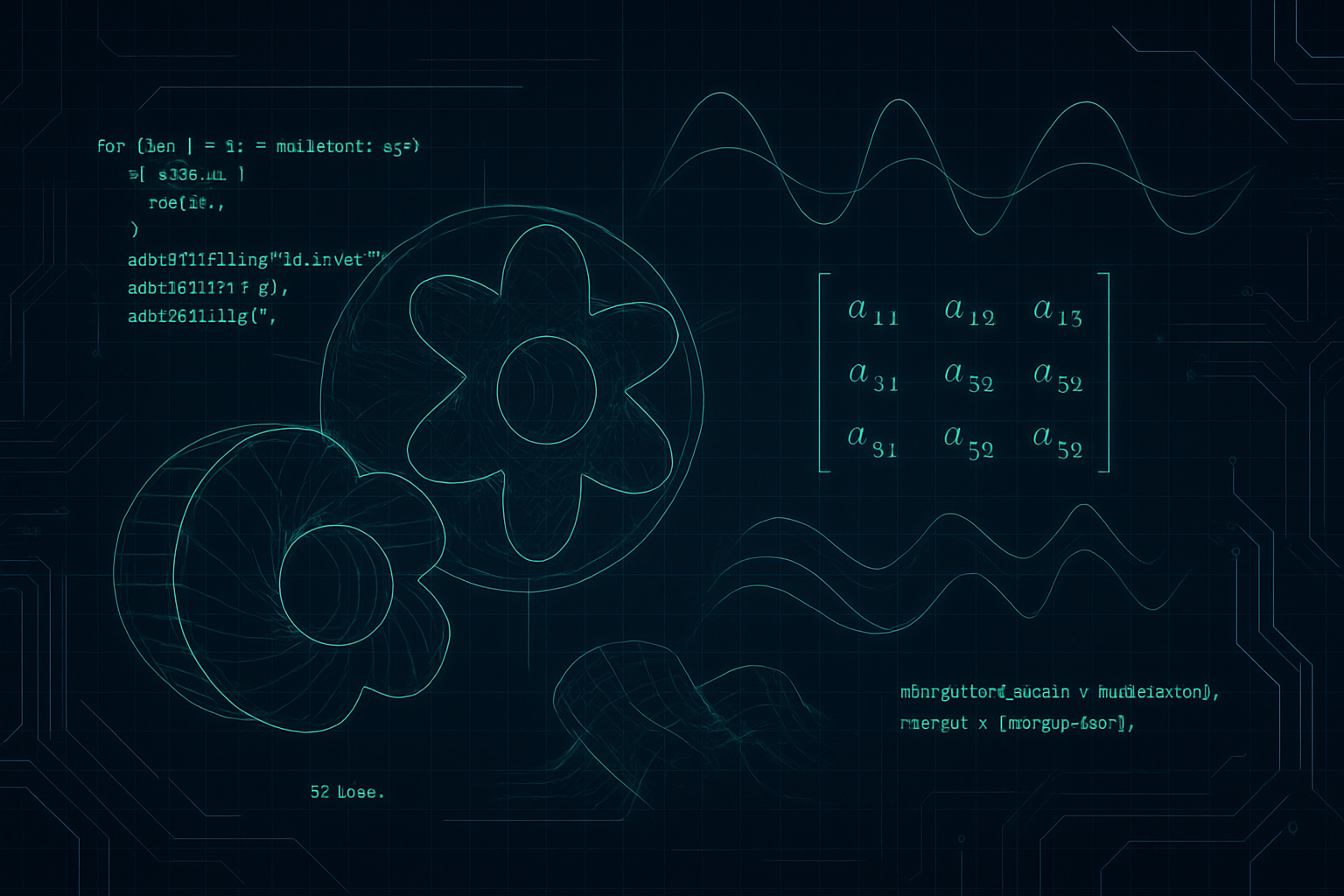
Task: Select matrix element a12
Action: pyautogui.click(x=969, y=311)
